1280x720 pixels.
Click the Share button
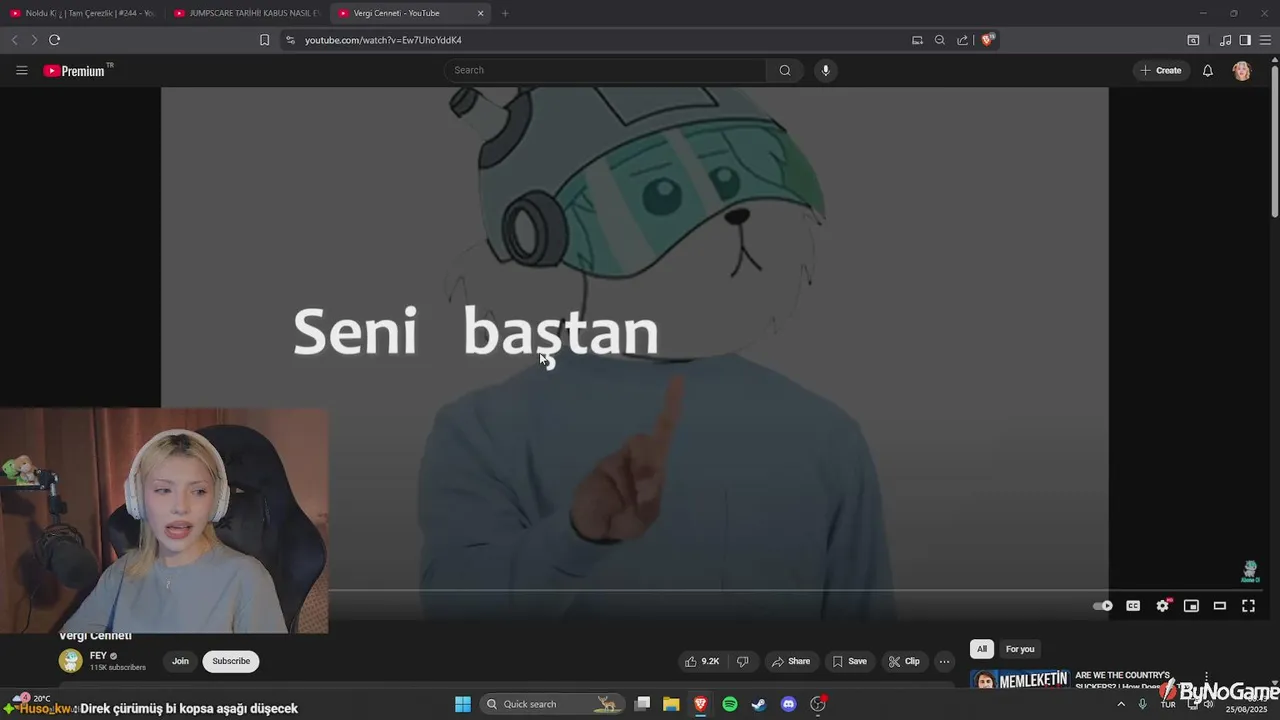pos(790,661)
